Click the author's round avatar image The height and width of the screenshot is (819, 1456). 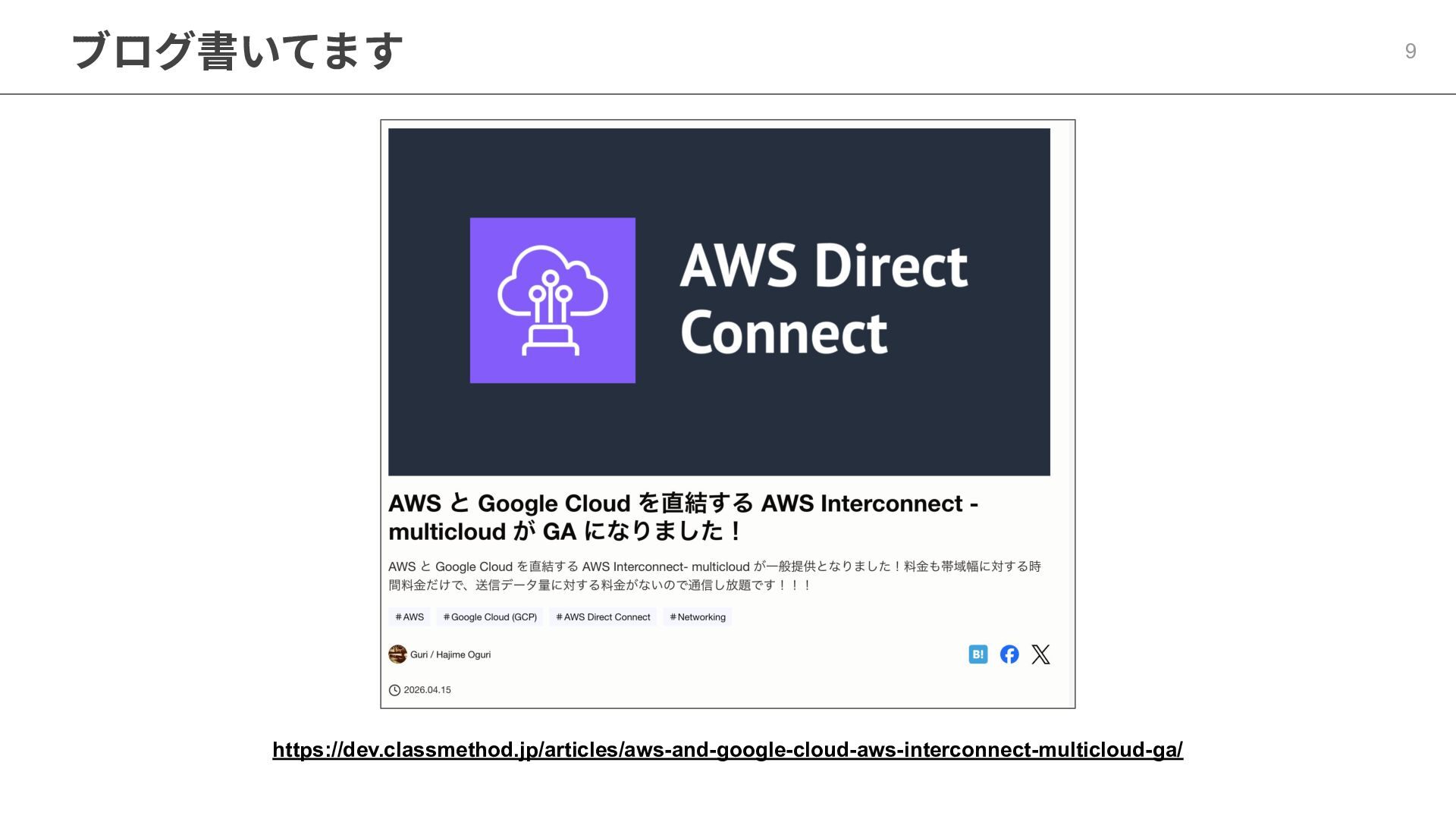(x=397, y=654)
